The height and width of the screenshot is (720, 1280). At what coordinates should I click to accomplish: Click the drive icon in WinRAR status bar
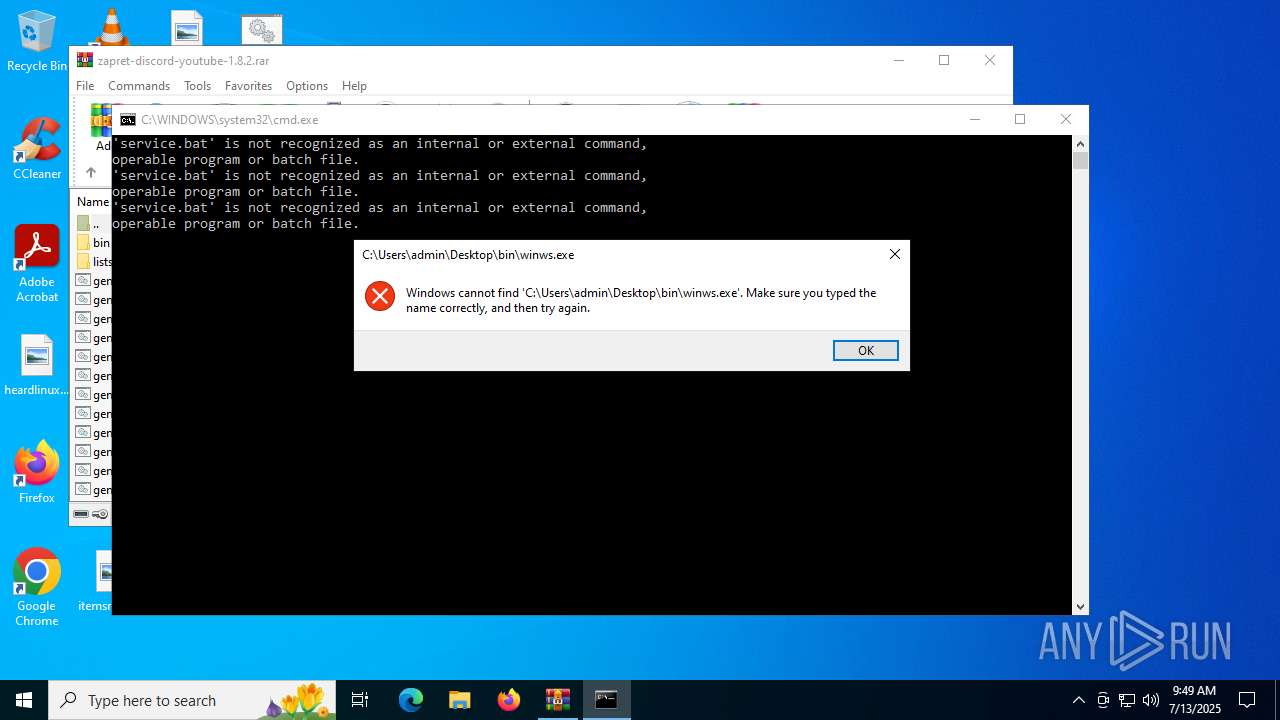[82, 514]
